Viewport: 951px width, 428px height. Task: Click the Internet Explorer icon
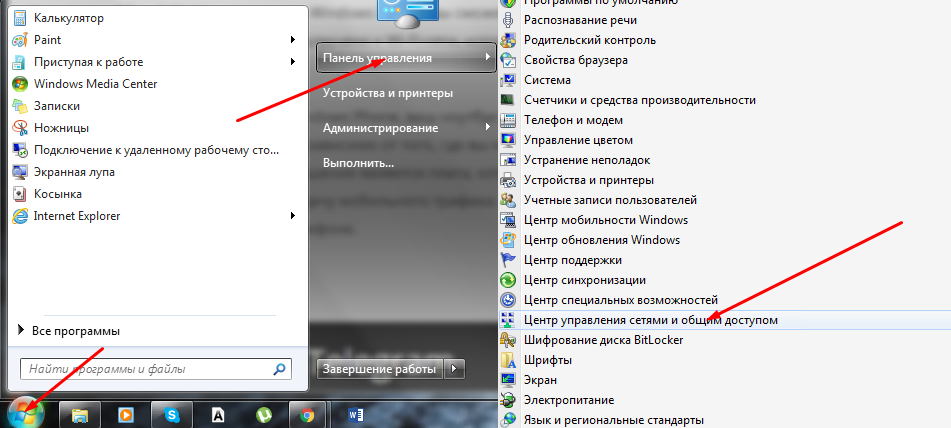20,216
